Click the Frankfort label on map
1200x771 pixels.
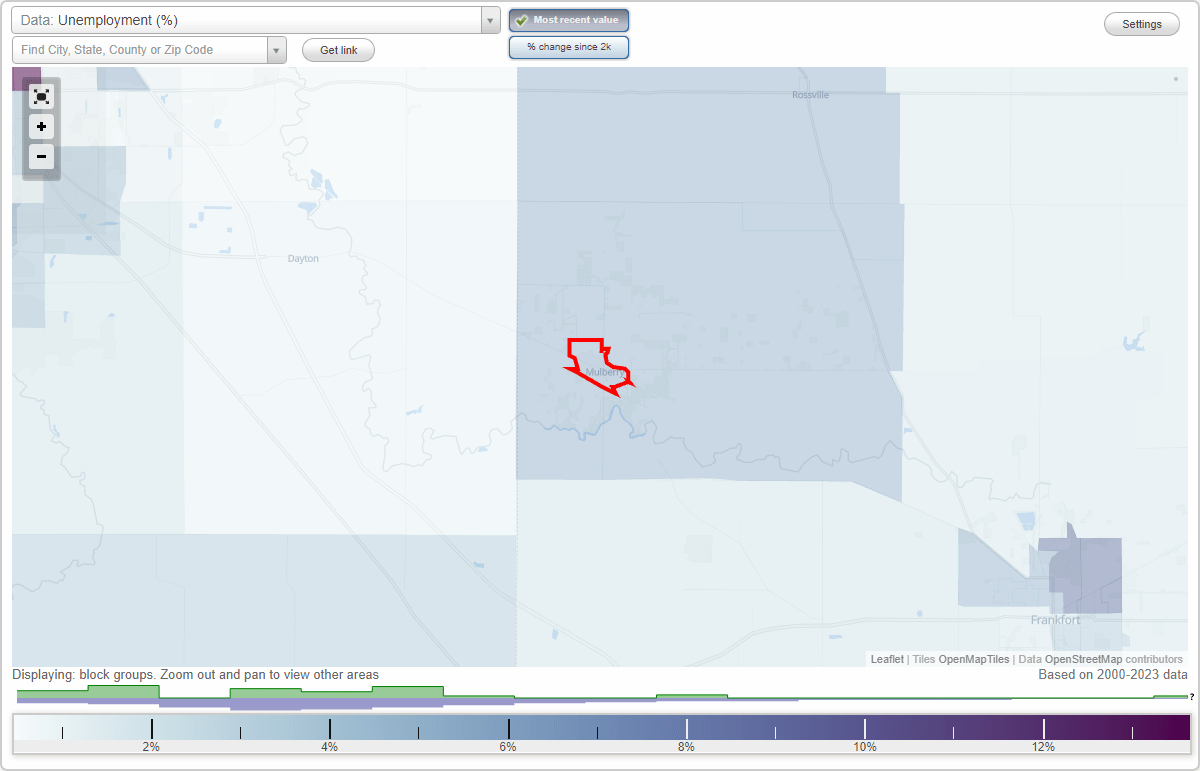click(1055, 620)
